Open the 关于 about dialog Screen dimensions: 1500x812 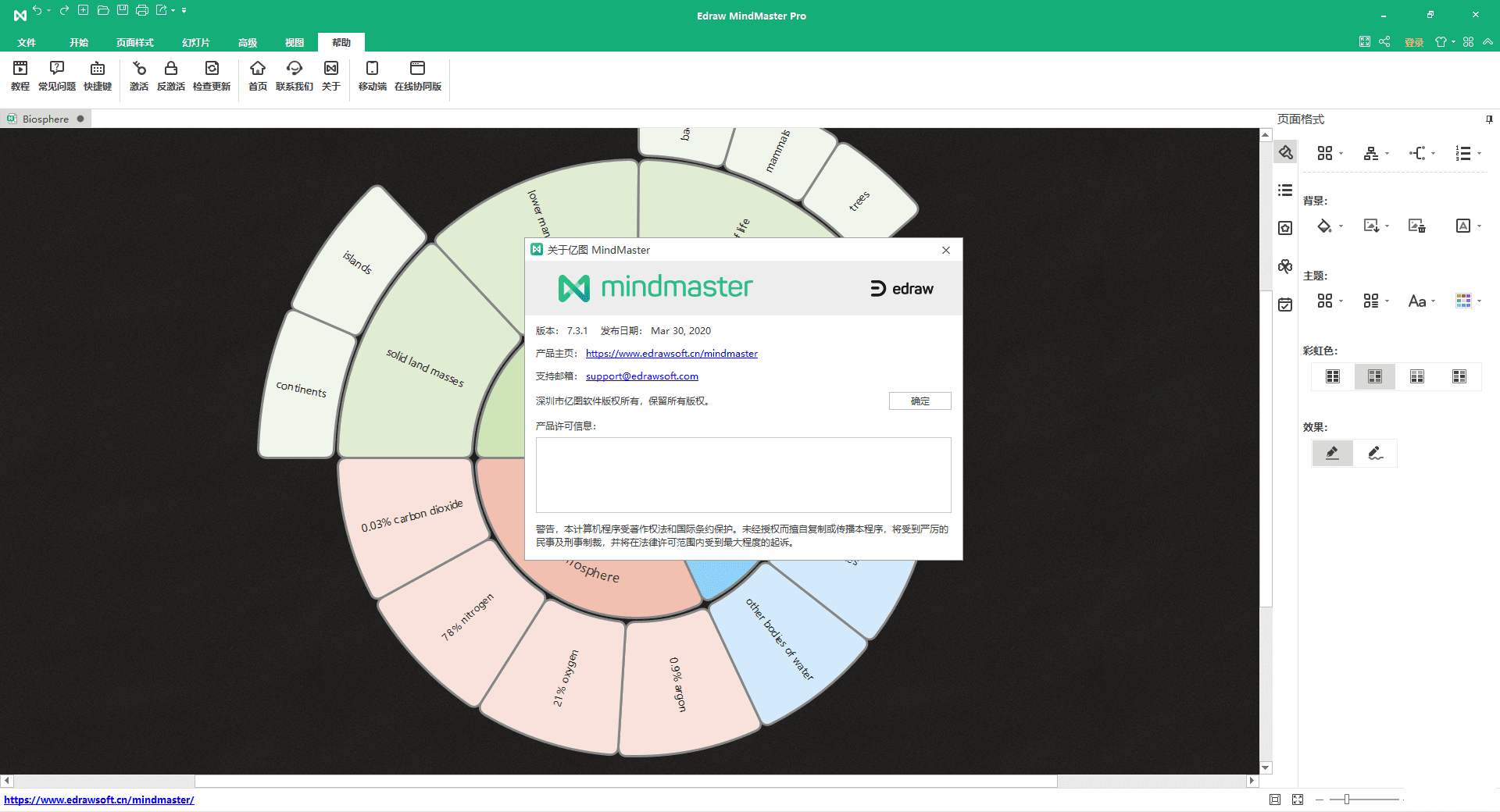(x=331, y=77)
